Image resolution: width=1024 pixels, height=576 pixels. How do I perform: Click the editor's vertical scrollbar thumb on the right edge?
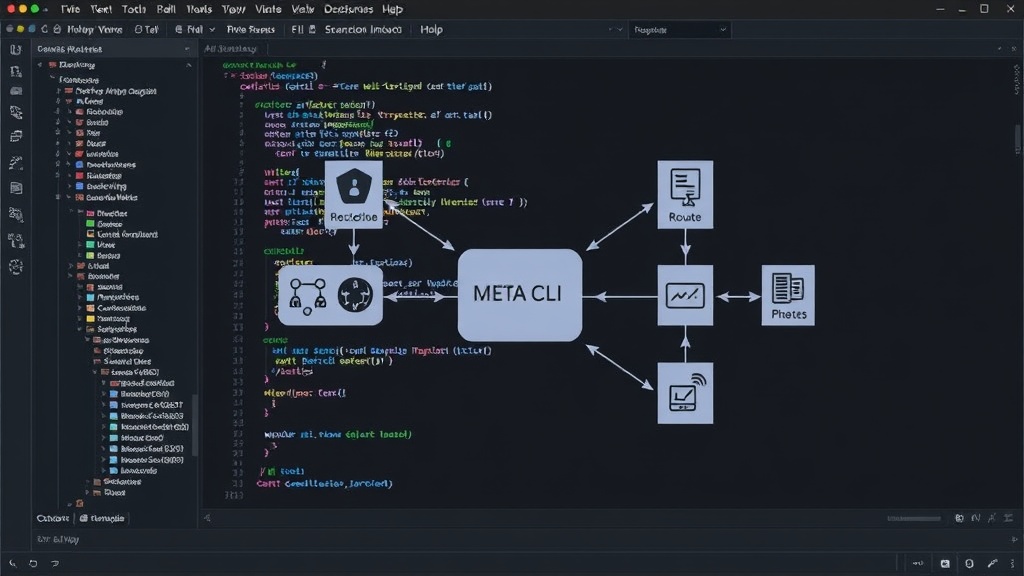tap(1017, 139)
